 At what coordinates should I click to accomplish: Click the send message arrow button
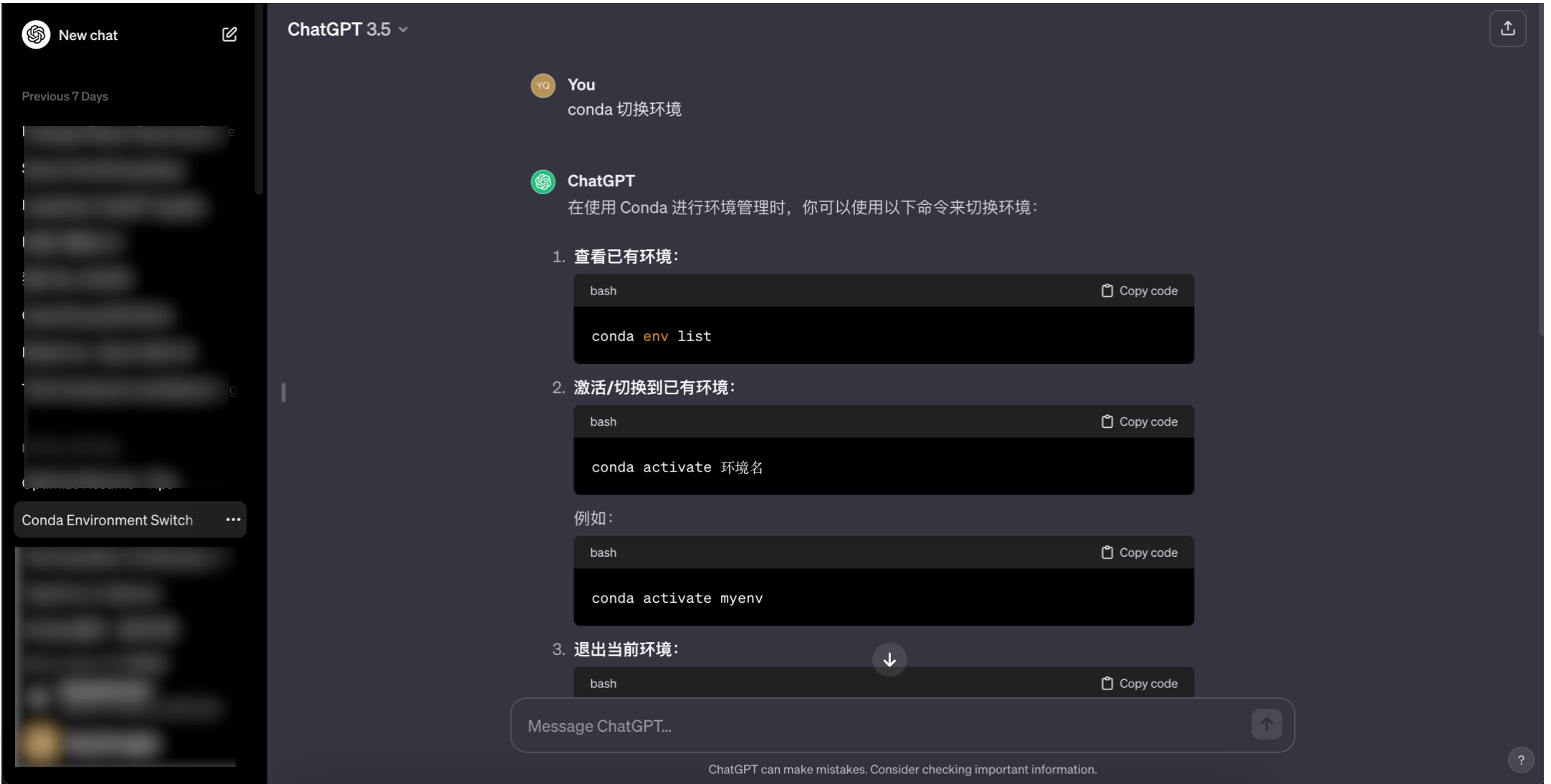tap(1266, 725)
